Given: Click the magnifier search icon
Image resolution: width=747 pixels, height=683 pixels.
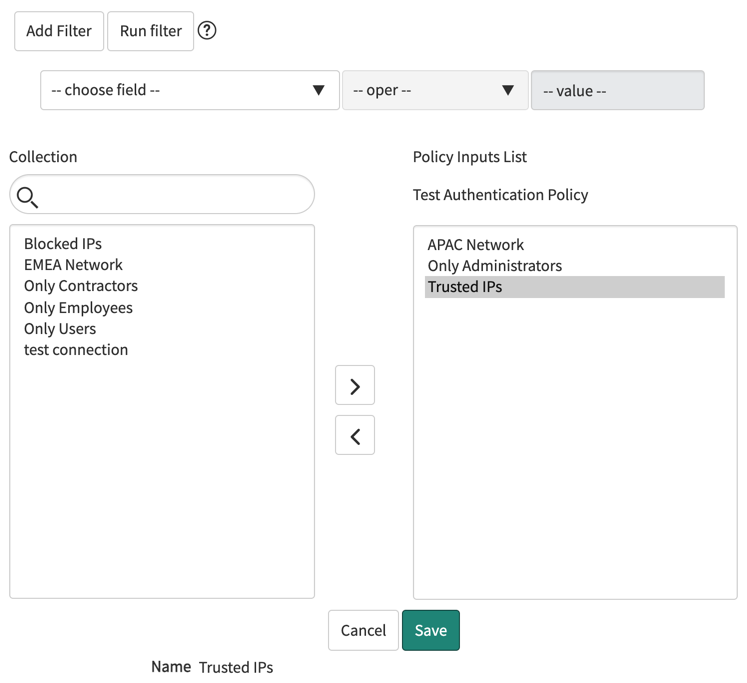Looking at the screenshot, I should point(27,197).
